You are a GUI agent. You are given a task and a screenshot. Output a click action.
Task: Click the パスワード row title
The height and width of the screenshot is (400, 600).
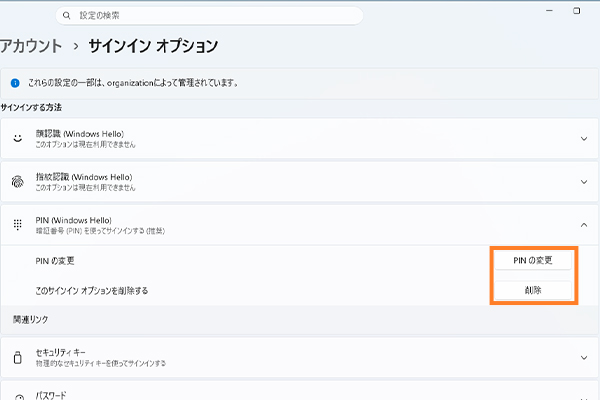[51, 395]
